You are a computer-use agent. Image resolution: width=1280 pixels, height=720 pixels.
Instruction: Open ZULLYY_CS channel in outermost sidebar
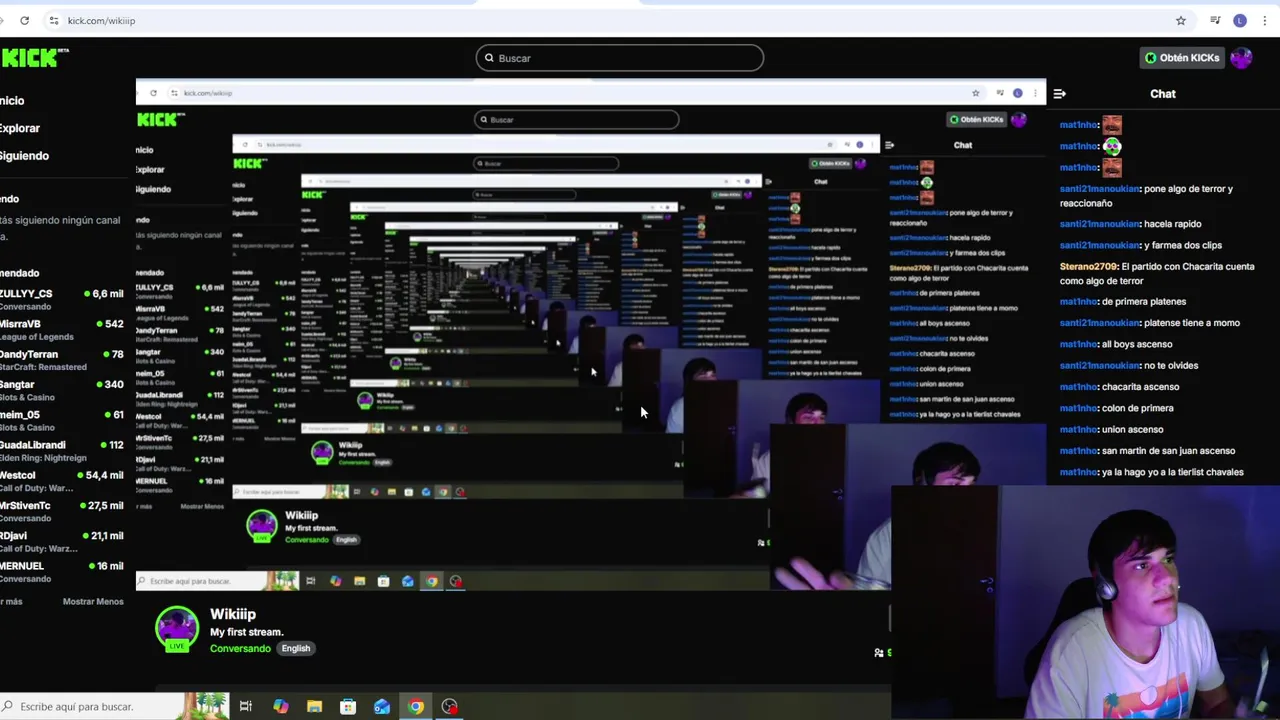[x=62, y=300]
